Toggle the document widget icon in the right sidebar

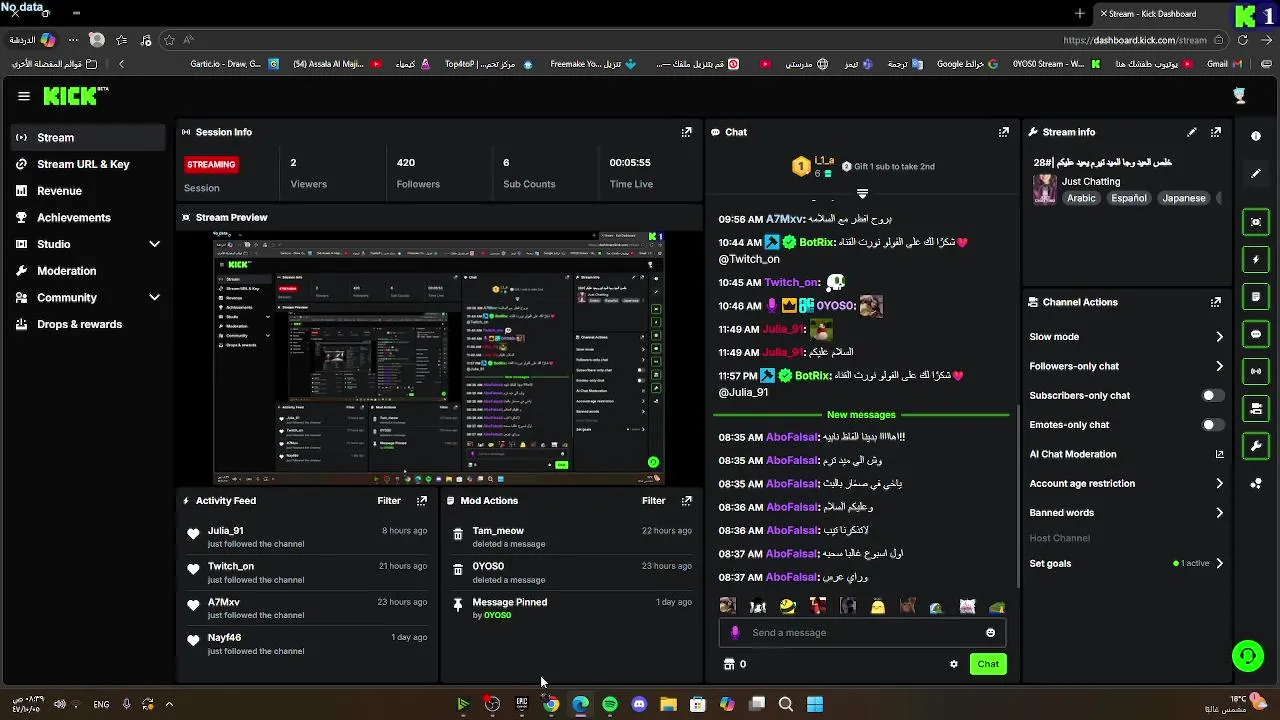coord(1256,297)
